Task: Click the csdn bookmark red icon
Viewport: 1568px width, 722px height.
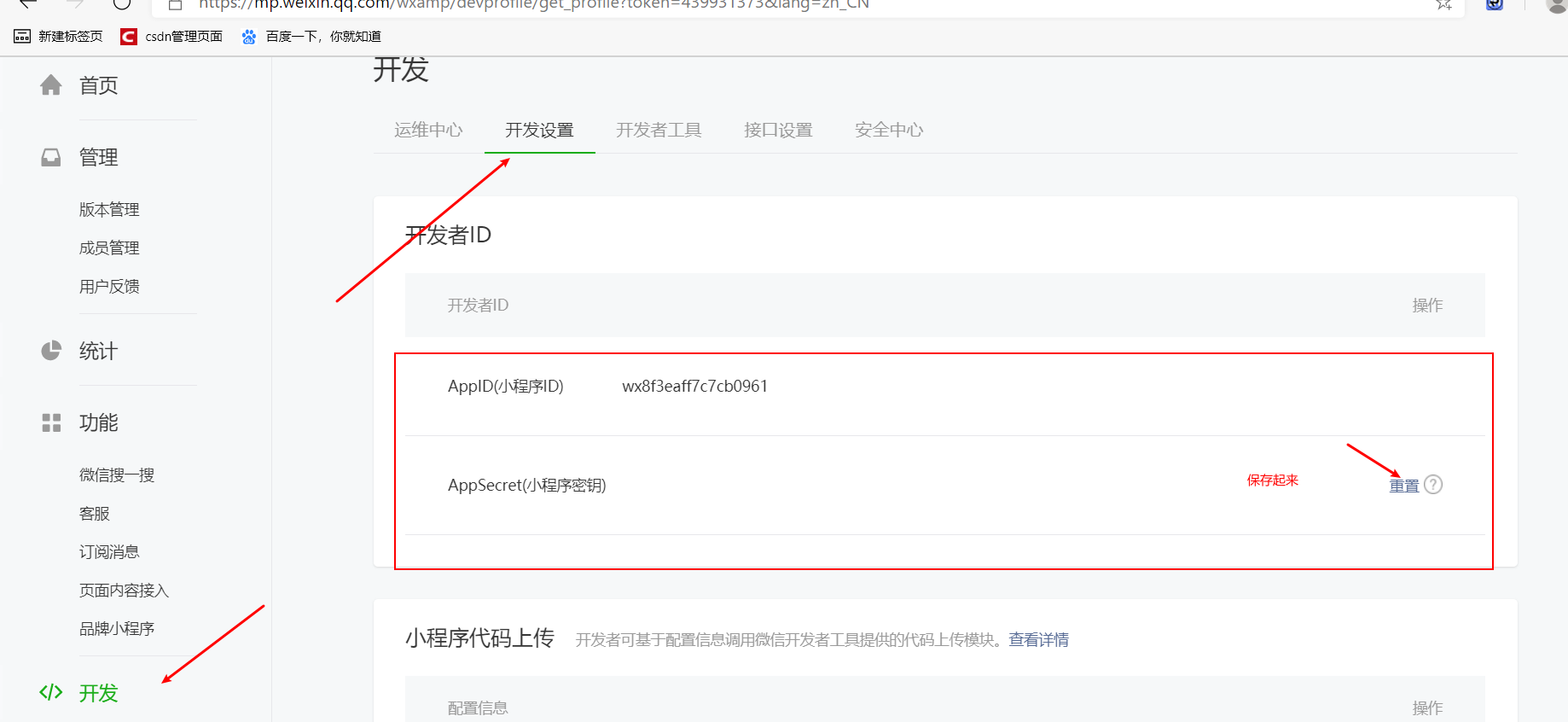Action: coord(129,37)
